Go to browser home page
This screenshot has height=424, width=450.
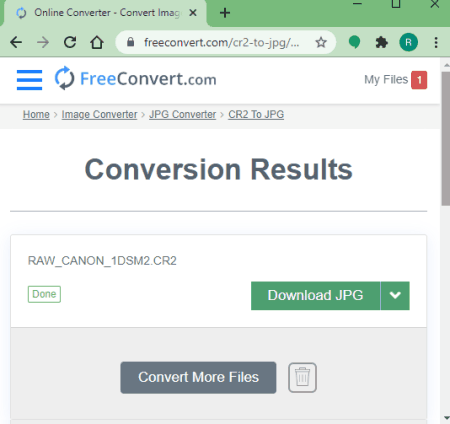[x=97, y=42]
